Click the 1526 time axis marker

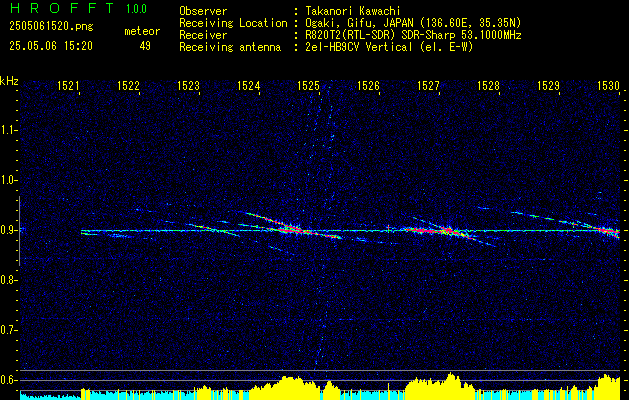coord(368,85)
